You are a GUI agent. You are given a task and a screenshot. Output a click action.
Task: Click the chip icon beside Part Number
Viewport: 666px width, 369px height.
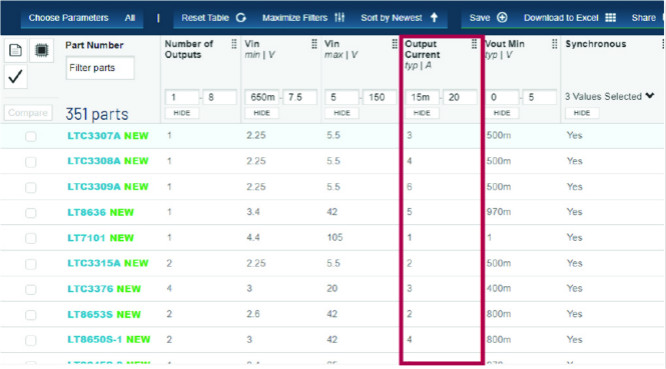coord(41,50)
